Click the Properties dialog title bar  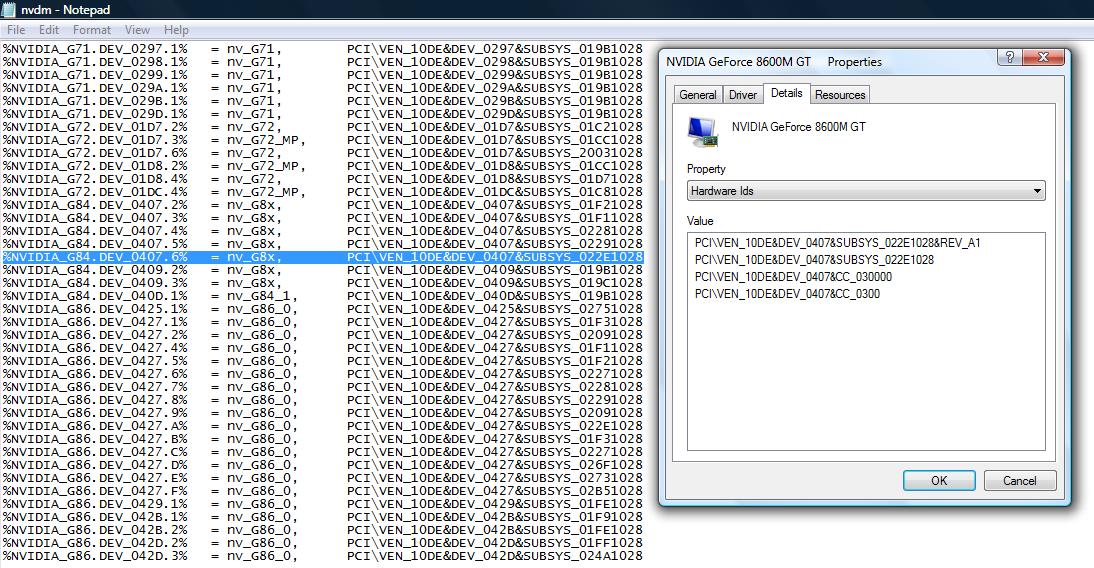(827, 61)
